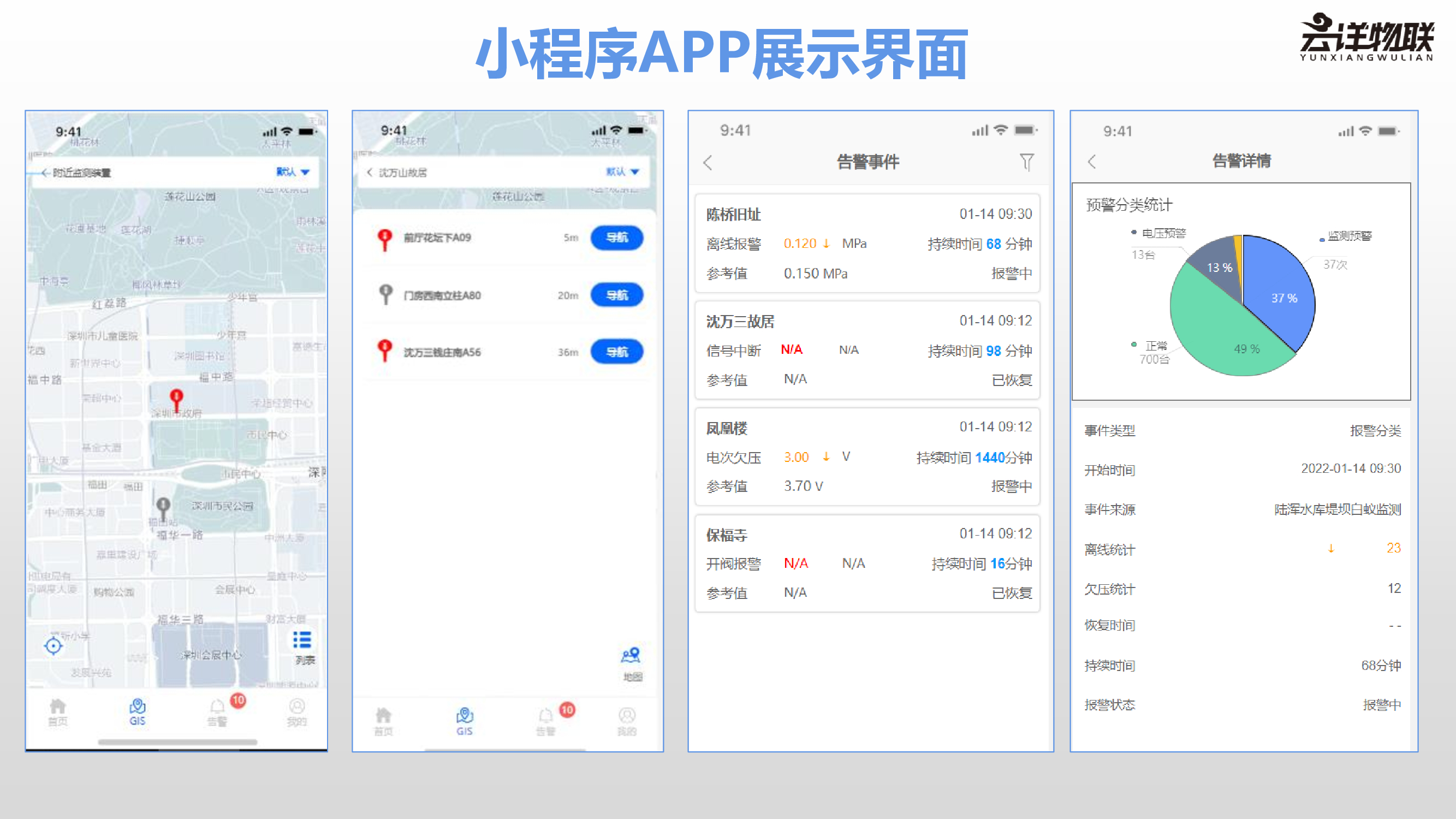This screenshot has width=1456, height=819.
Task: Tap the locate-me crosshair icon on map
Action: tap(53, 645)
